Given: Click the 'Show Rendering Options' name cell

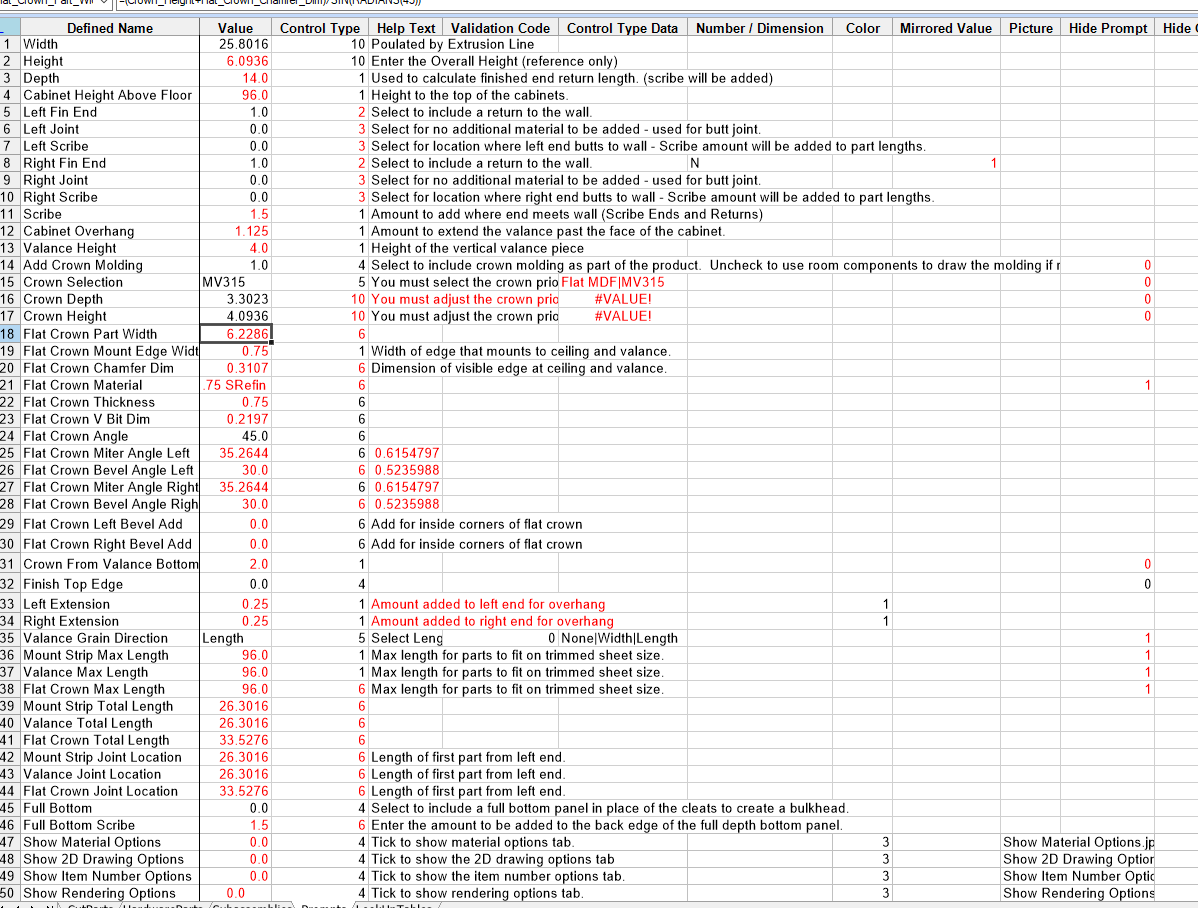Looking at the screenshot, I should pyautogui.click(x=109, y=893).
